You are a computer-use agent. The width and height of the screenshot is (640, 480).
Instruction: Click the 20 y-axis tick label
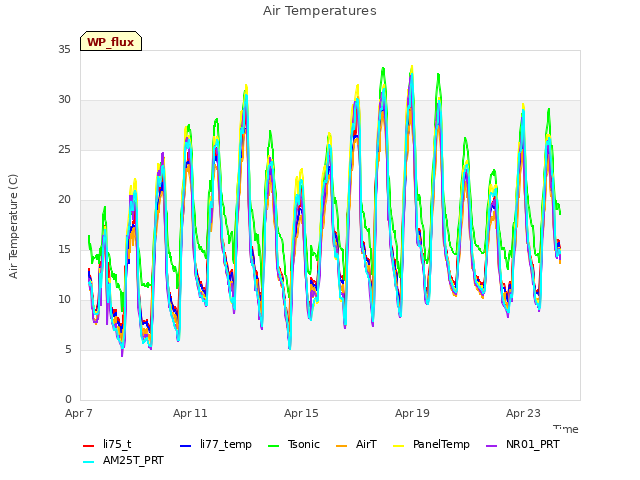pos(64,200)
